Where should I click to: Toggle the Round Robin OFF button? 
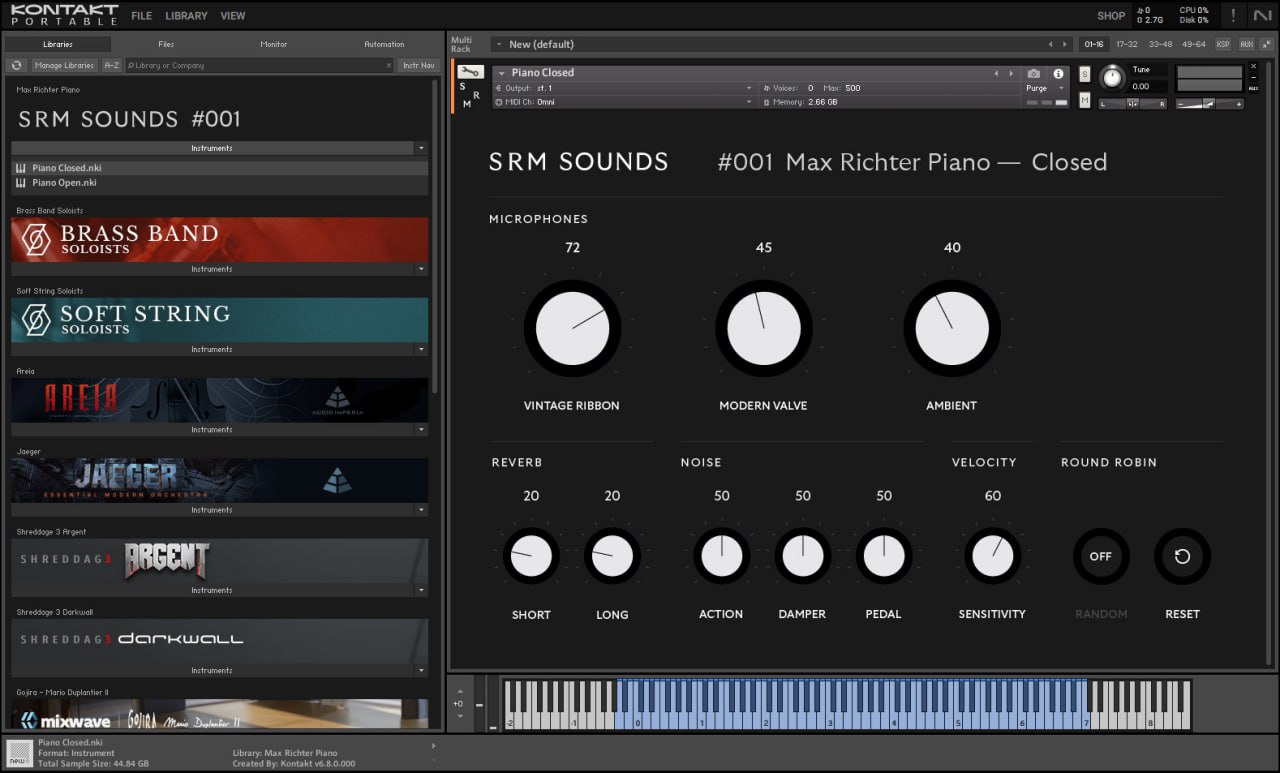point(1100,557)
